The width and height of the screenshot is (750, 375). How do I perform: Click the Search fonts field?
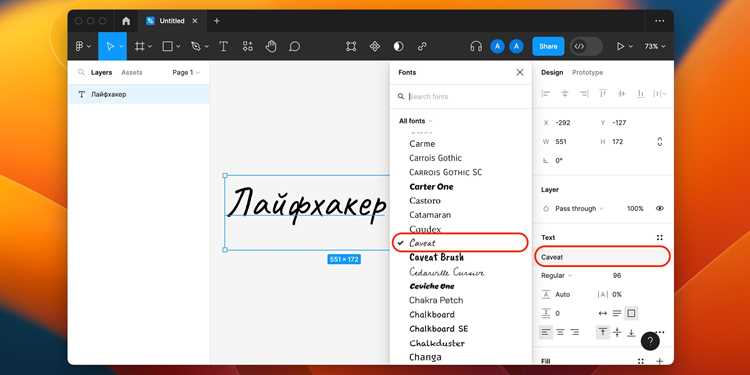(461, 97)
